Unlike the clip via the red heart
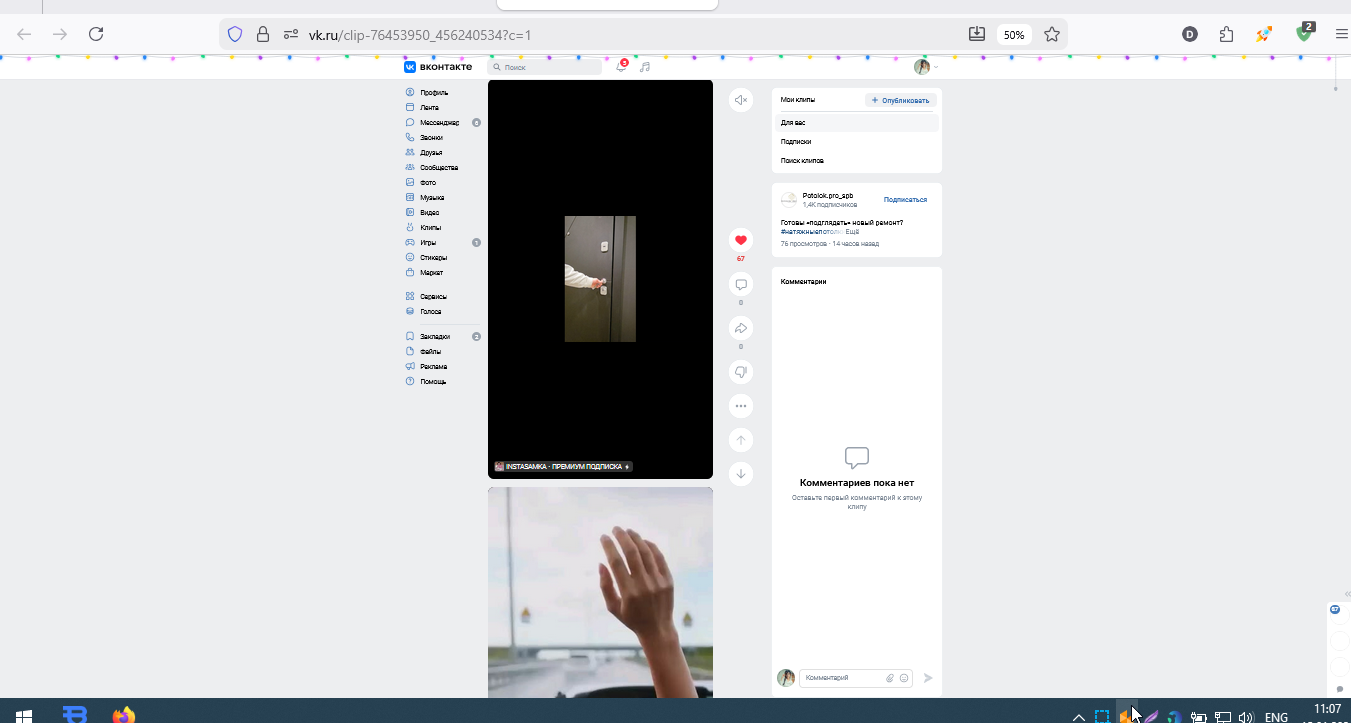The width and height of the screenshot is (1351, 723). tap(741, 240)
